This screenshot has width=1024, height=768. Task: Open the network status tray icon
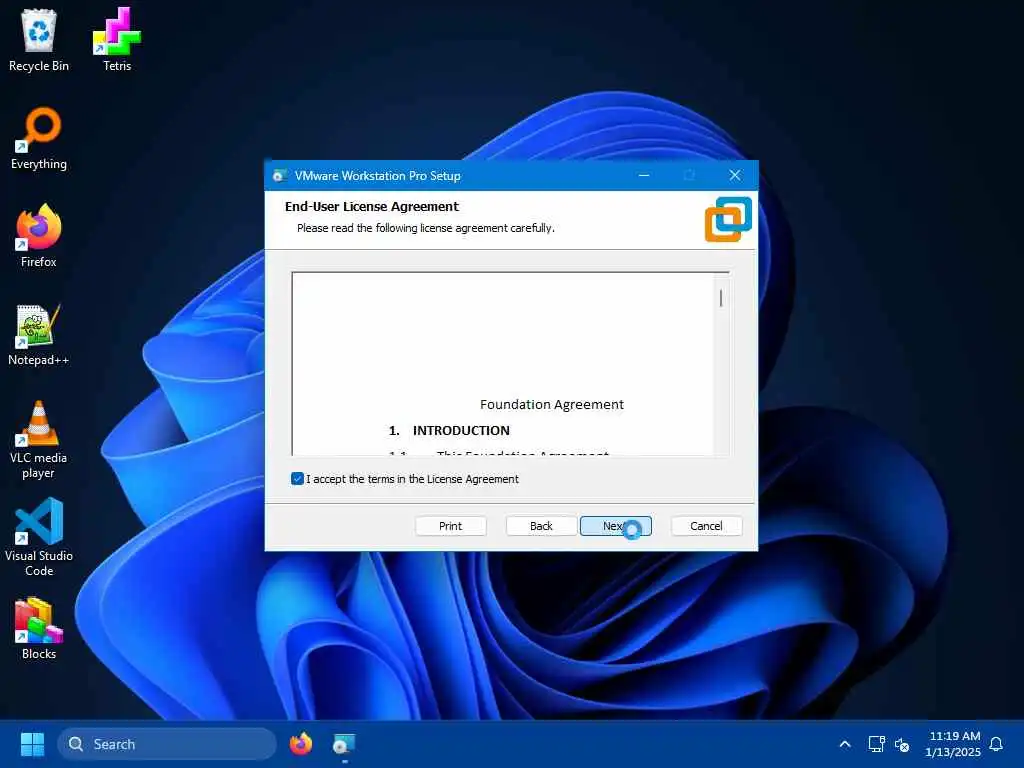tap(876, 744)
